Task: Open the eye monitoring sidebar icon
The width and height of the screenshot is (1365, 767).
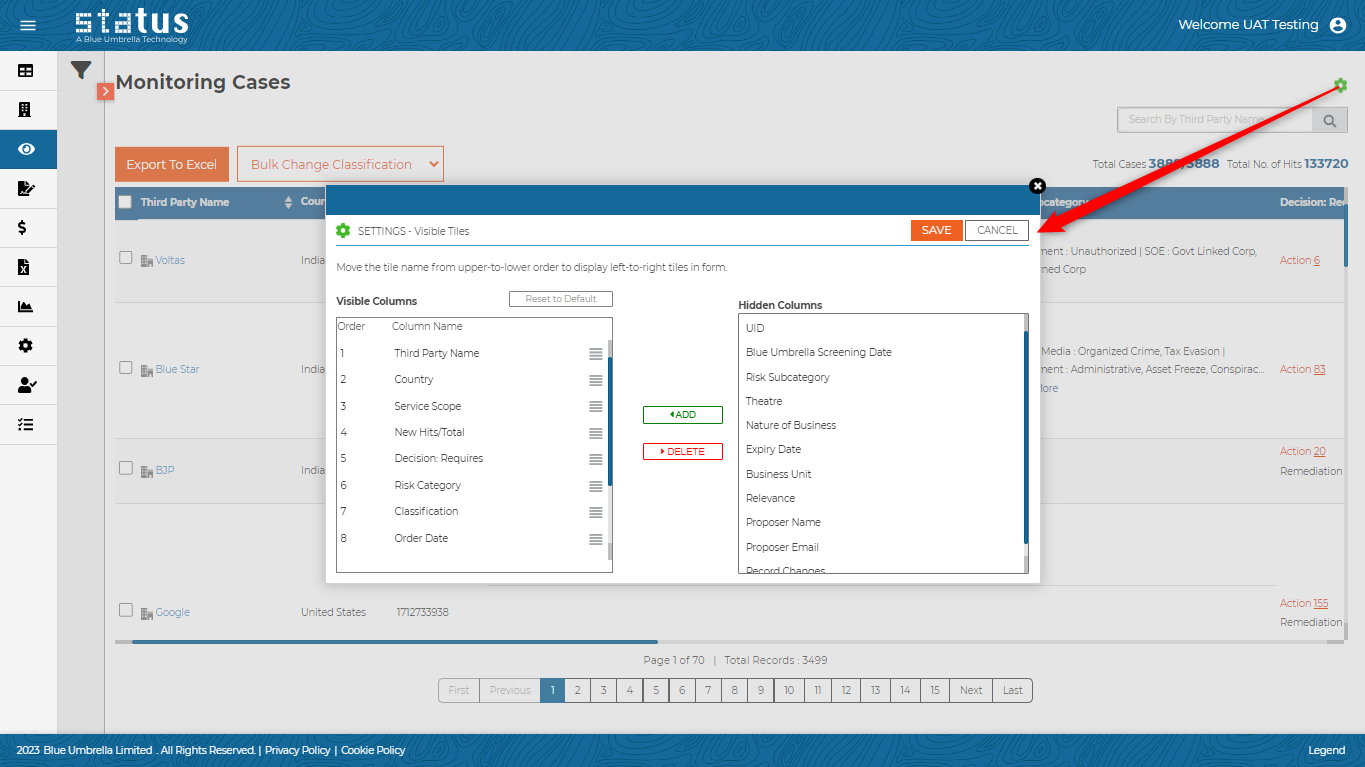Action: tap(26, 149)
